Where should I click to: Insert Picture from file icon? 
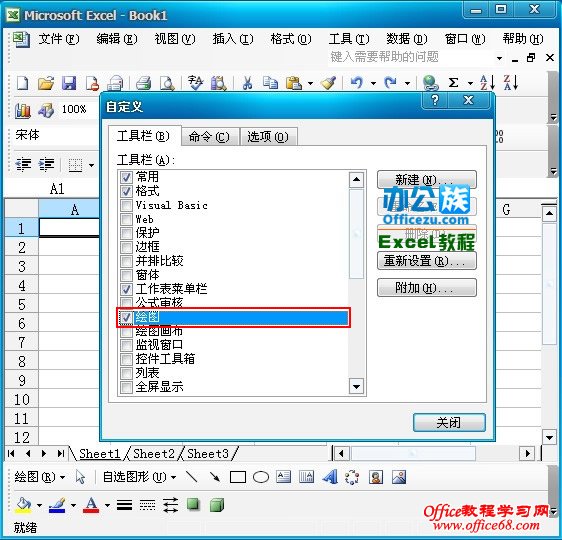(399, 477)
